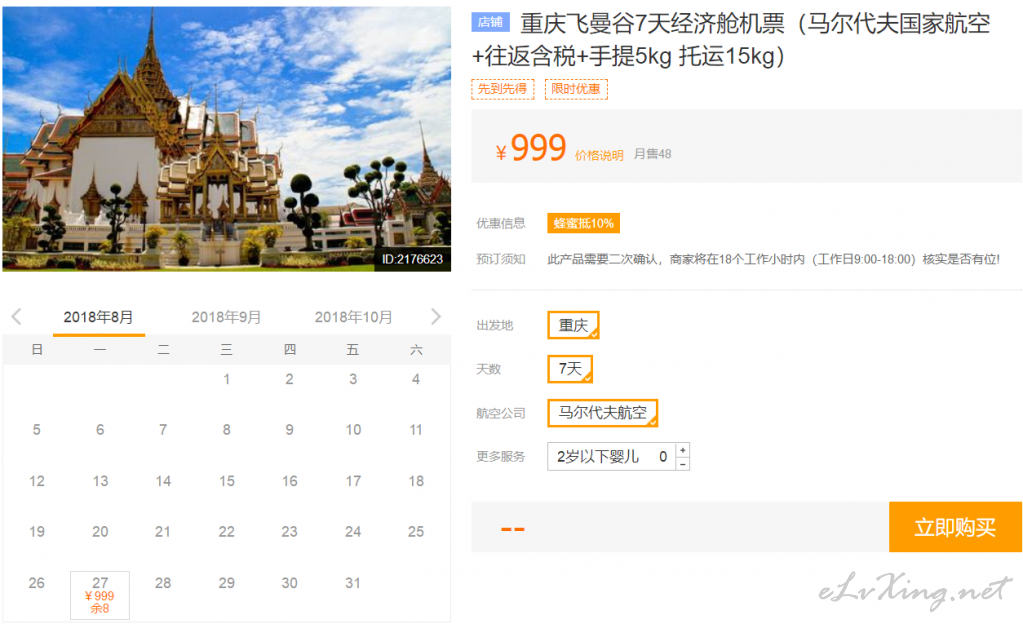The image size is (1023, 624).
Task: Select airline 马尔代夫航空
Action: [x=602, y=413]
